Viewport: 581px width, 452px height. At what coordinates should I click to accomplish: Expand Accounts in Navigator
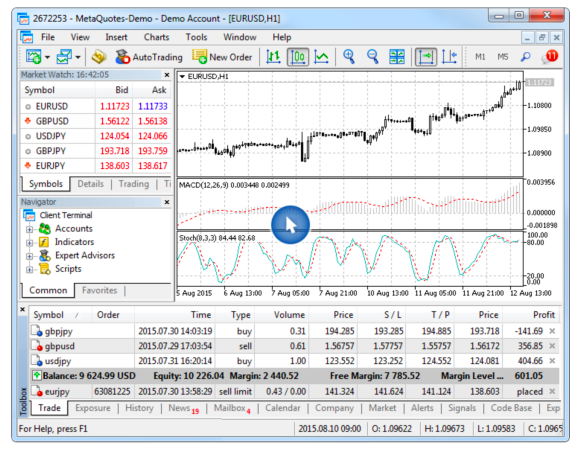coord(29,229)
